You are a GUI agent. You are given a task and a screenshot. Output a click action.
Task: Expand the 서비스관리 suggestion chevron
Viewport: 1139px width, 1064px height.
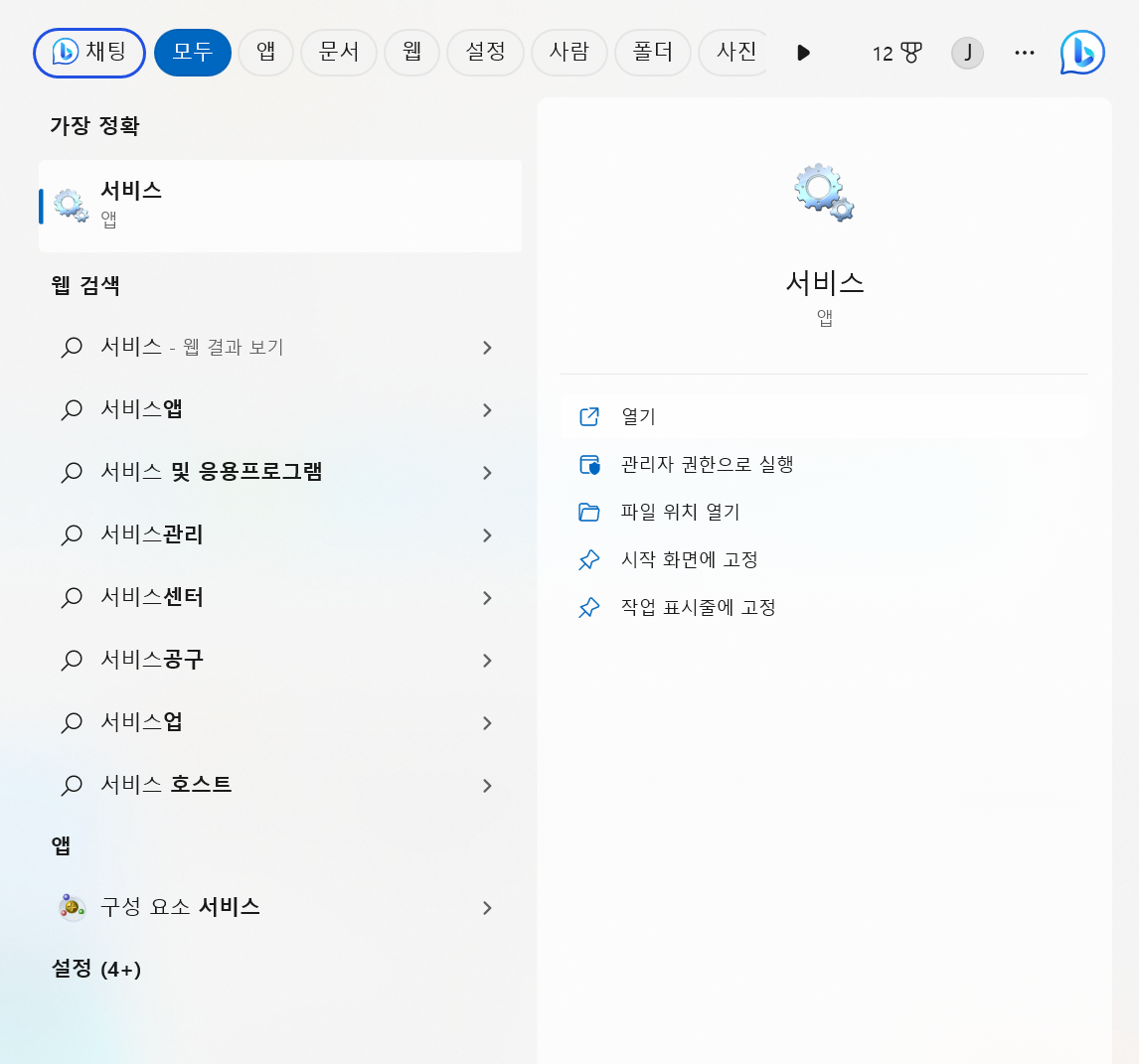(487, 535)
